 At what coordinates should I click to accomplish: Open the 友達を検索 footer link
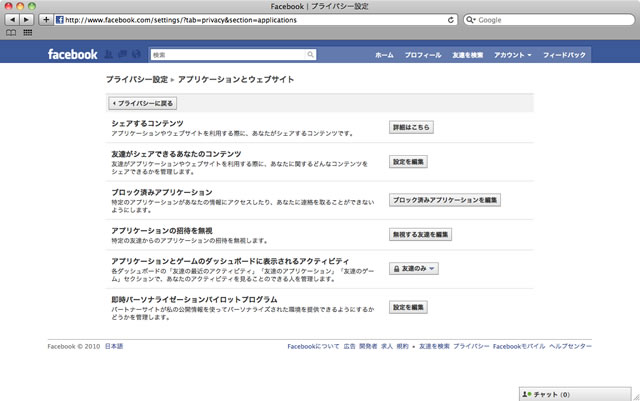click(x=434, y=346)
